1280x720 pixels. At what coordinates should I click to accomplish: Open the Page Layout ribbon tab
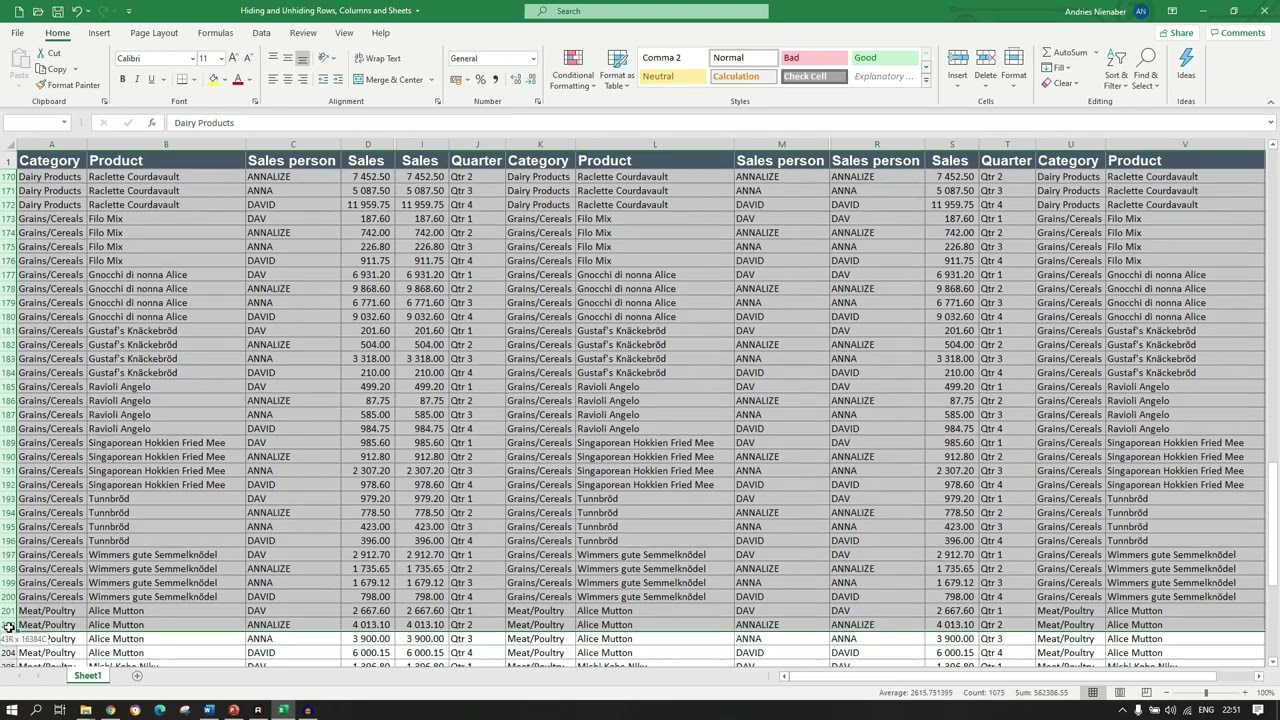154,33
